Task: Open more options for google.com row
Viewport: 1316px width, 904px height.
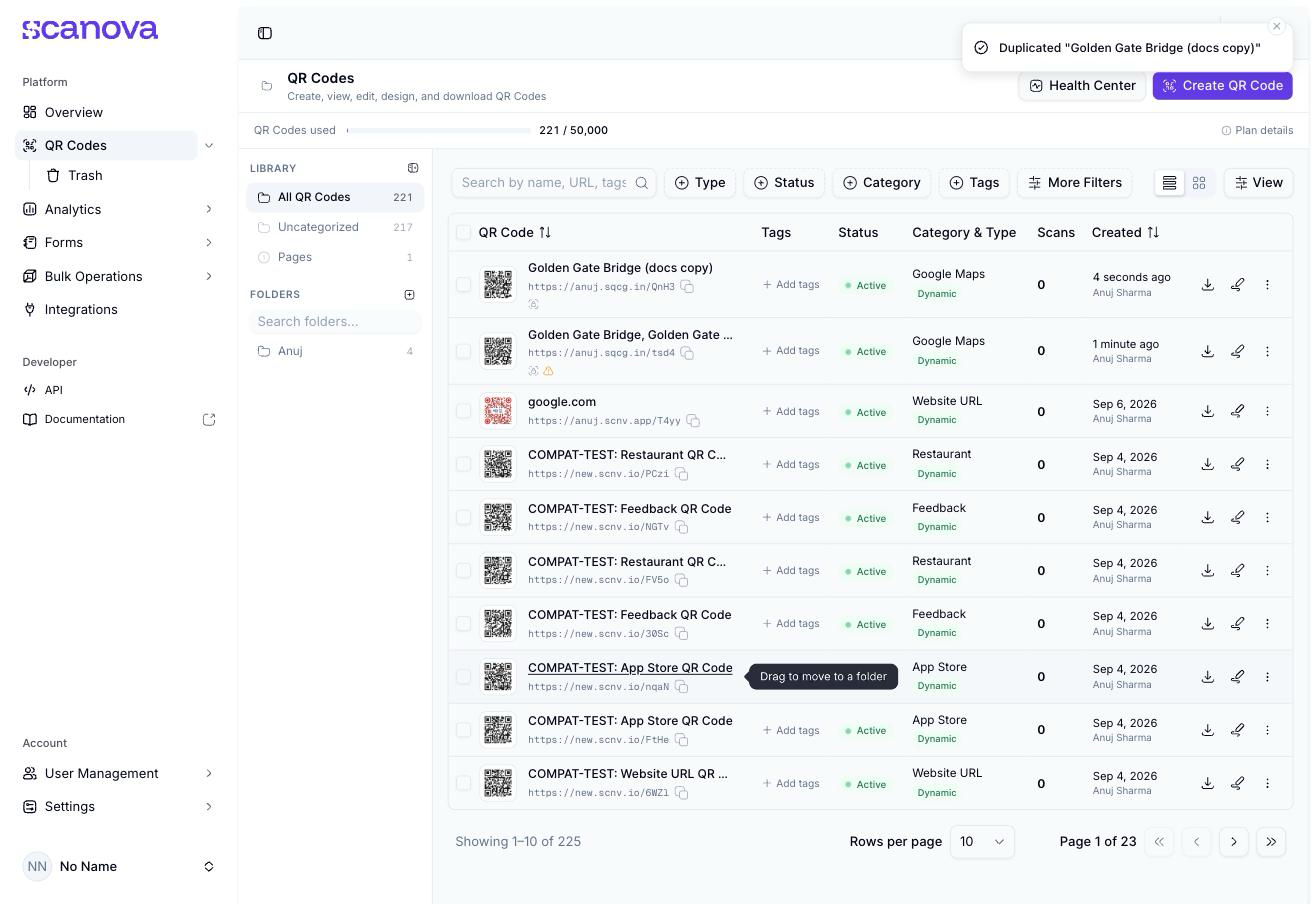Action: point(1267,411)
